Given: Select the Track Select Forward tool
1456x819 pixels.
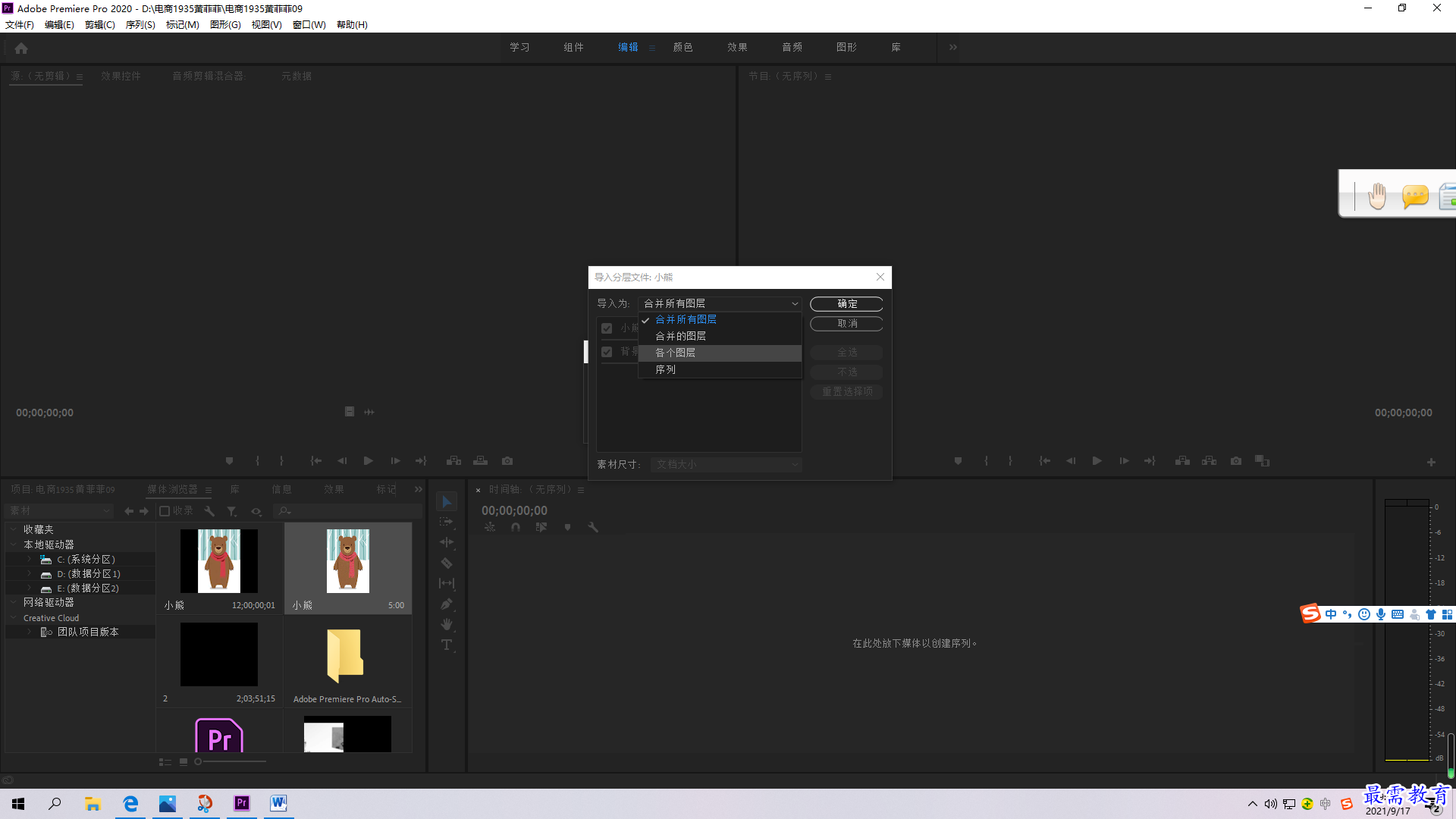Looking at the screenshot, I should pyautogui.click(x=447, y=522).
